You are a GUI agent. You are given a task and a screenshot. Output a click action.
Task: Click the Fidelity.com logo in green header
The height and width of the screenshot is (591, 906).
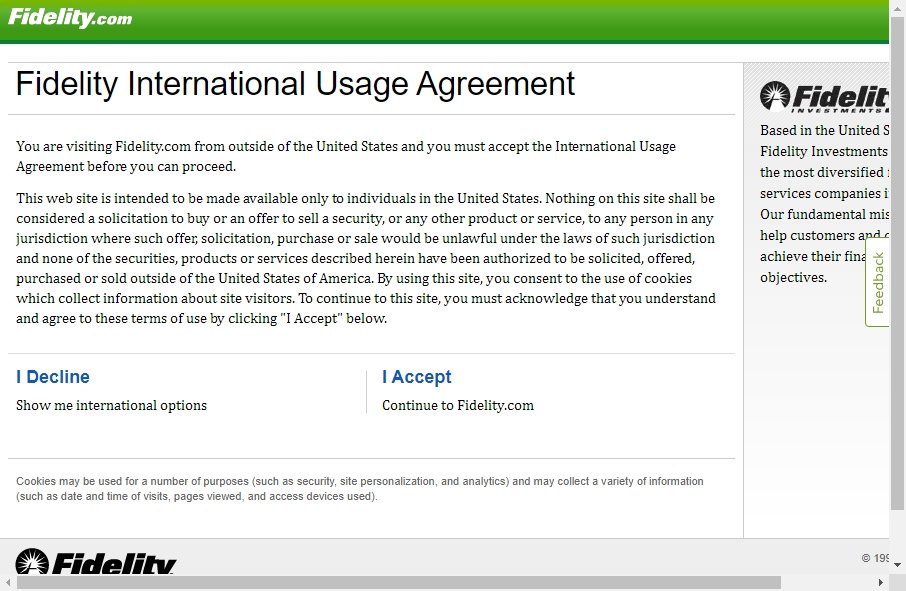tap(70, 17)
